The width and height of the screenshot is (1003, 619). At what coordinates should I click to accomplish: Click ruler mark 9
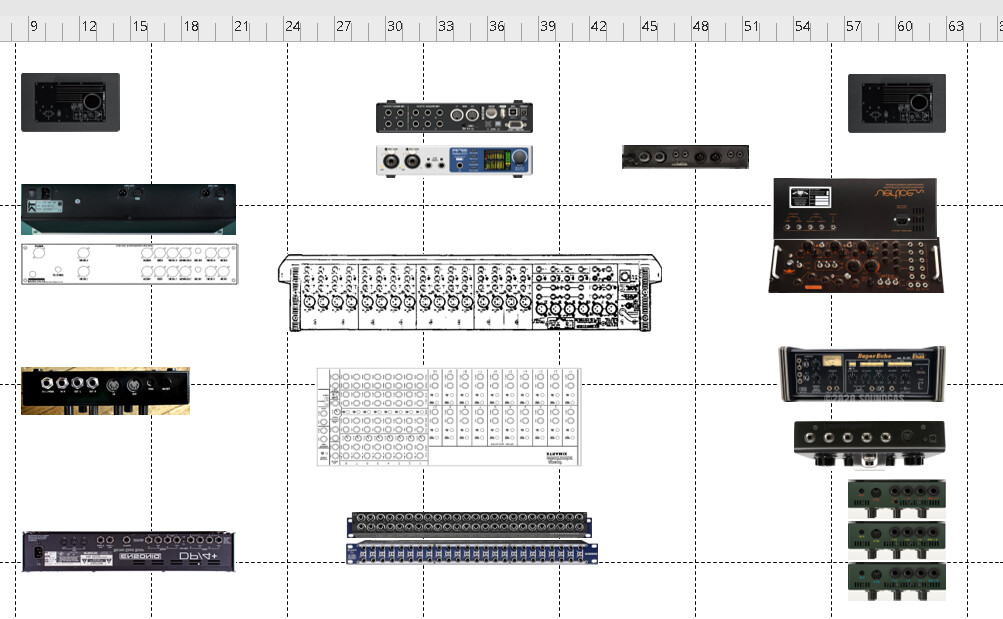click(34, 26)
